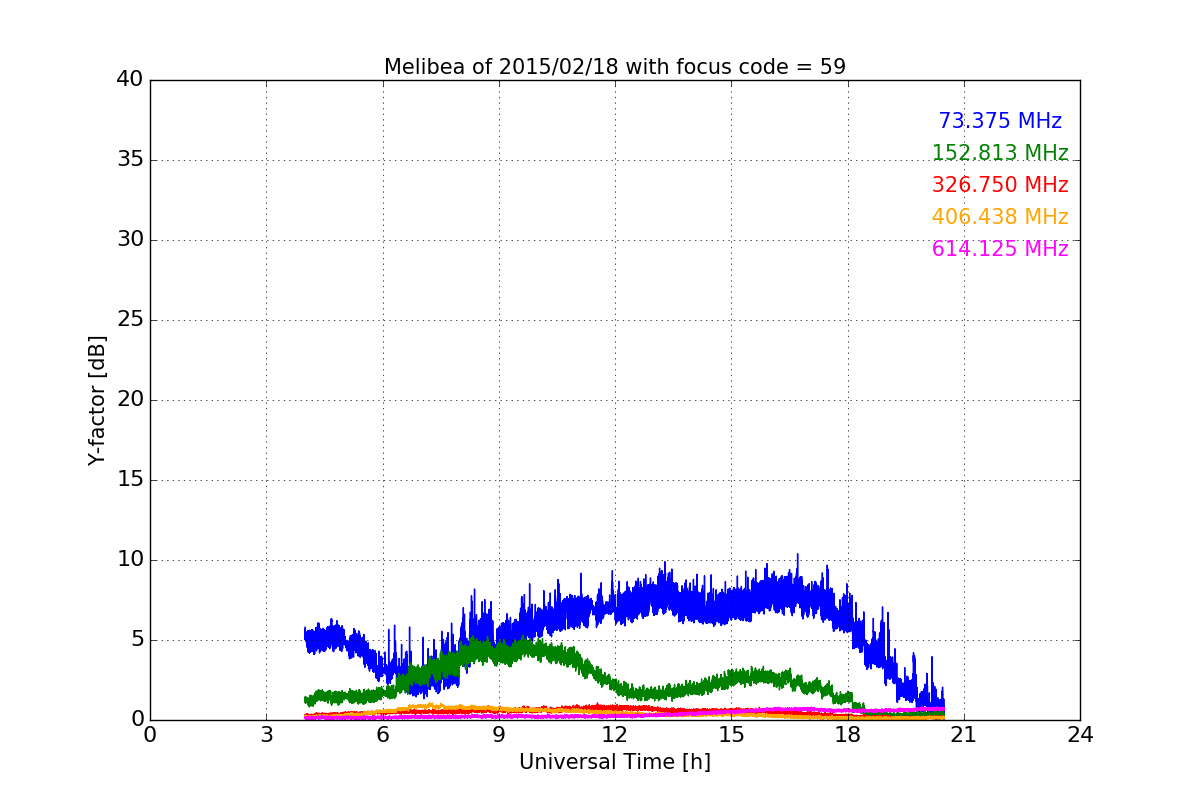1200x800 pixels.
Task: Click the x-axis tick label 18
Action: (x=848, y=735)
